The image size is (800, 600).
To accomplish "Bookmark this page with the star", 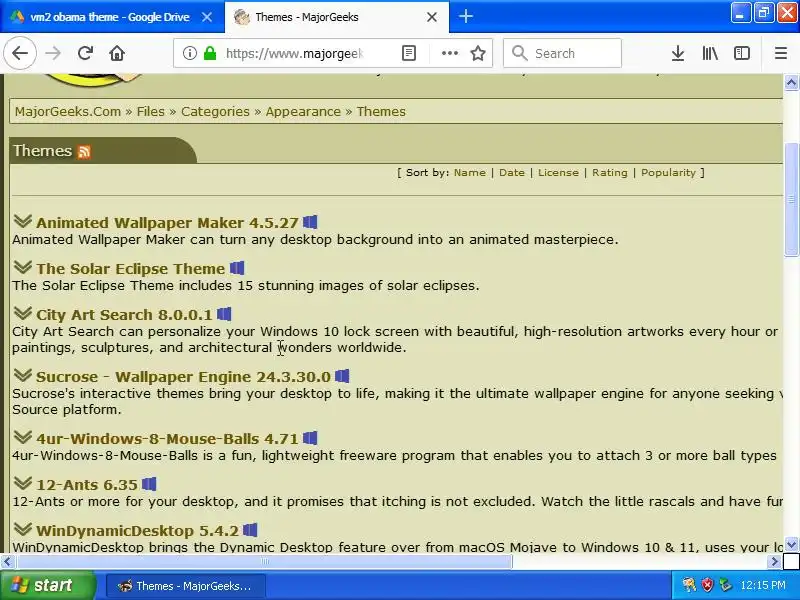I will coord(478,53).
